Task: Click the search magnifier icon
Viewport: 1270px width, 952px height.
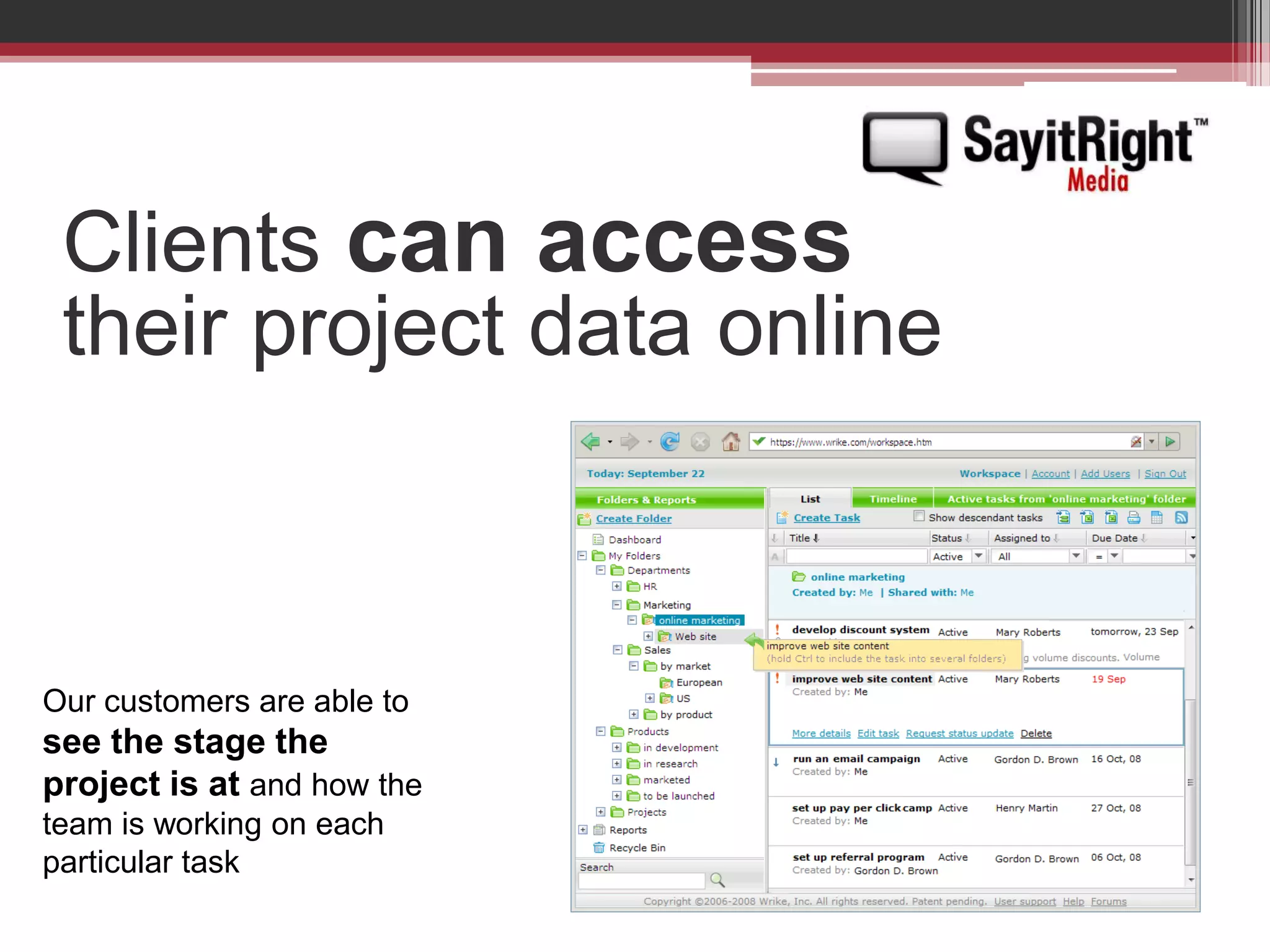Action: 717,879
